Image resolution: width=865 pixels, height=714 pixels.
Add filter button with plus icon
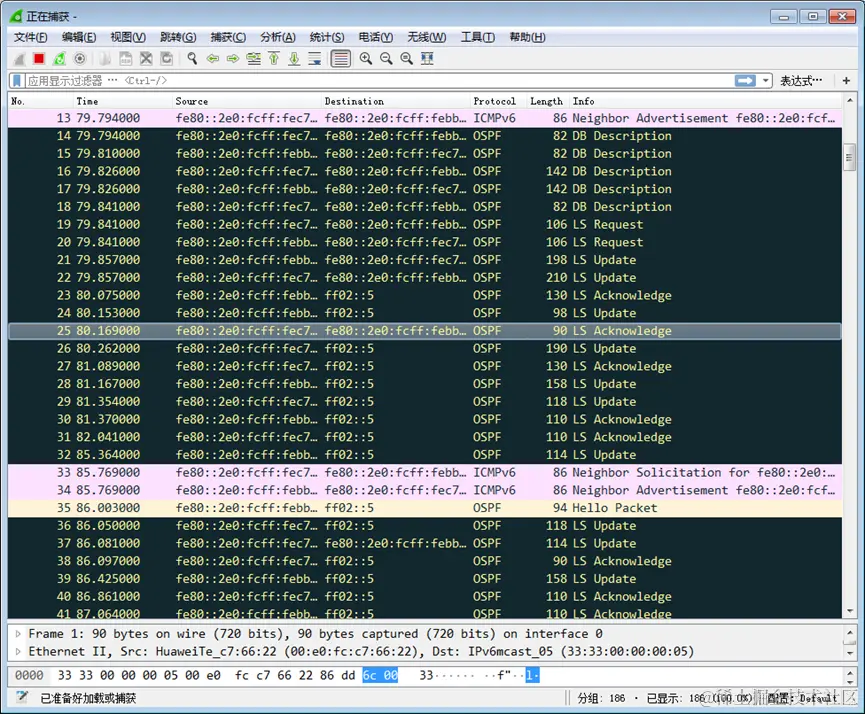(x=846, y=81)
